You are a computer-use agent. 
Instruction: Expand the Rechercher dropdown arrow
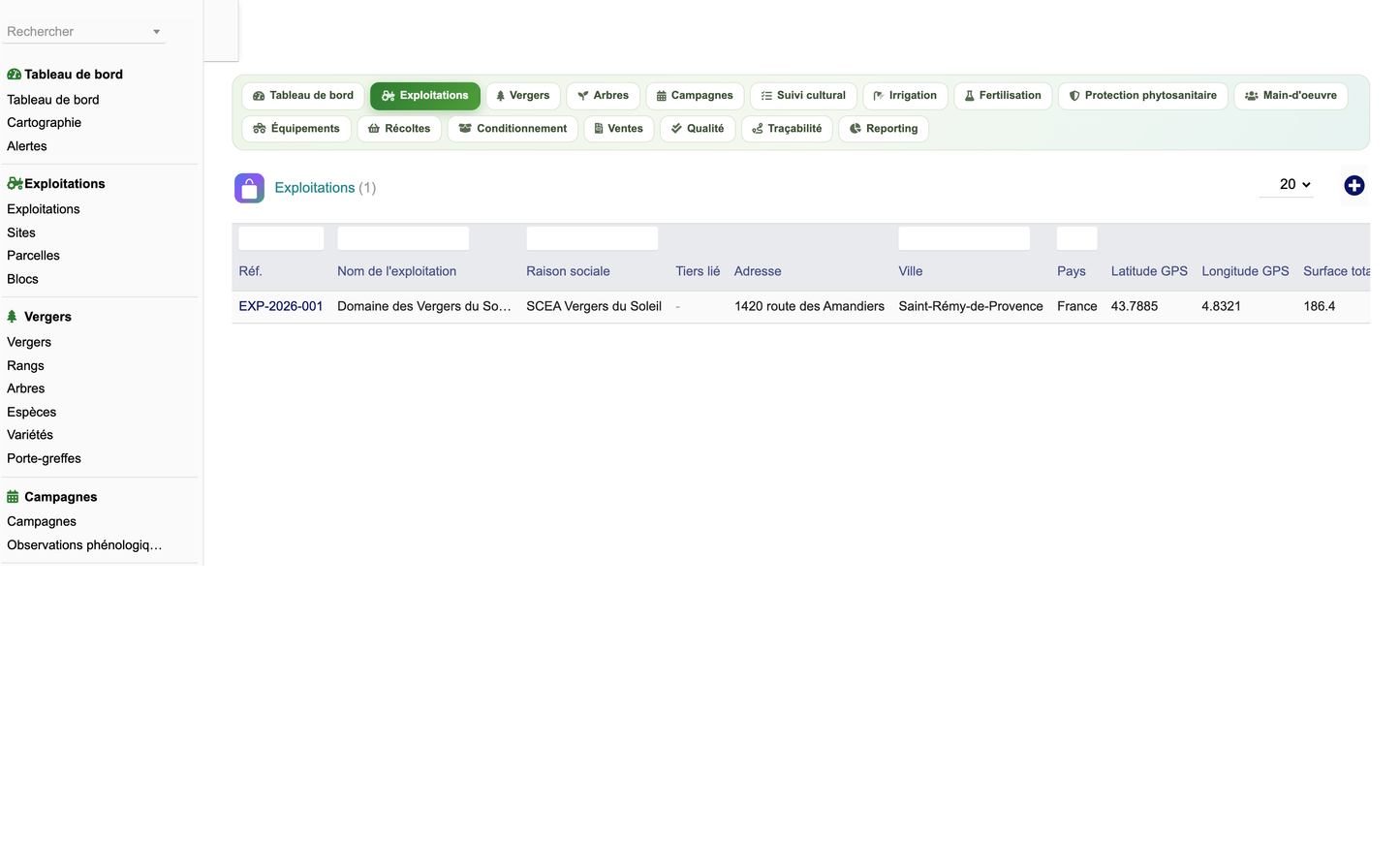coord(156,32)
